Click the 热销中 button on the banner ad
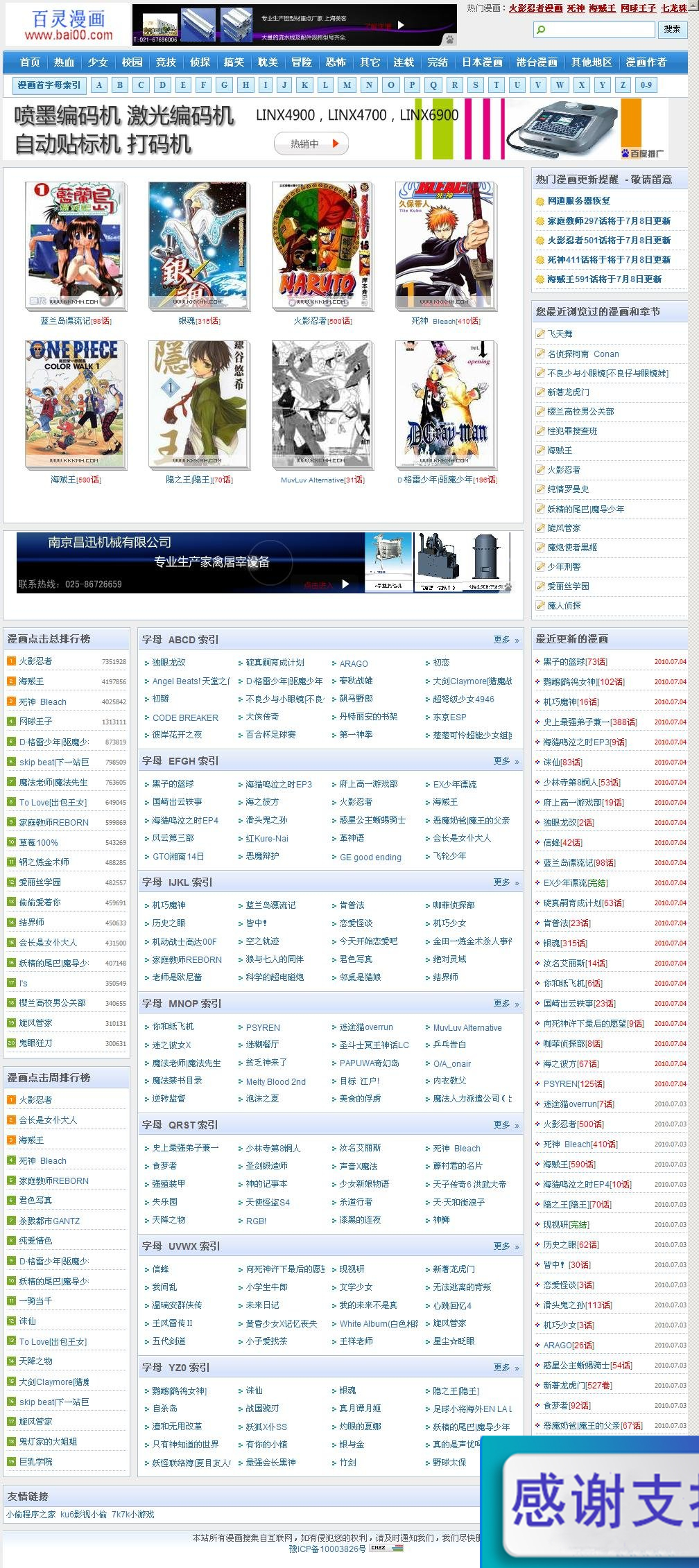Viewport: 699px width, 1568px height. coord(311,143)
